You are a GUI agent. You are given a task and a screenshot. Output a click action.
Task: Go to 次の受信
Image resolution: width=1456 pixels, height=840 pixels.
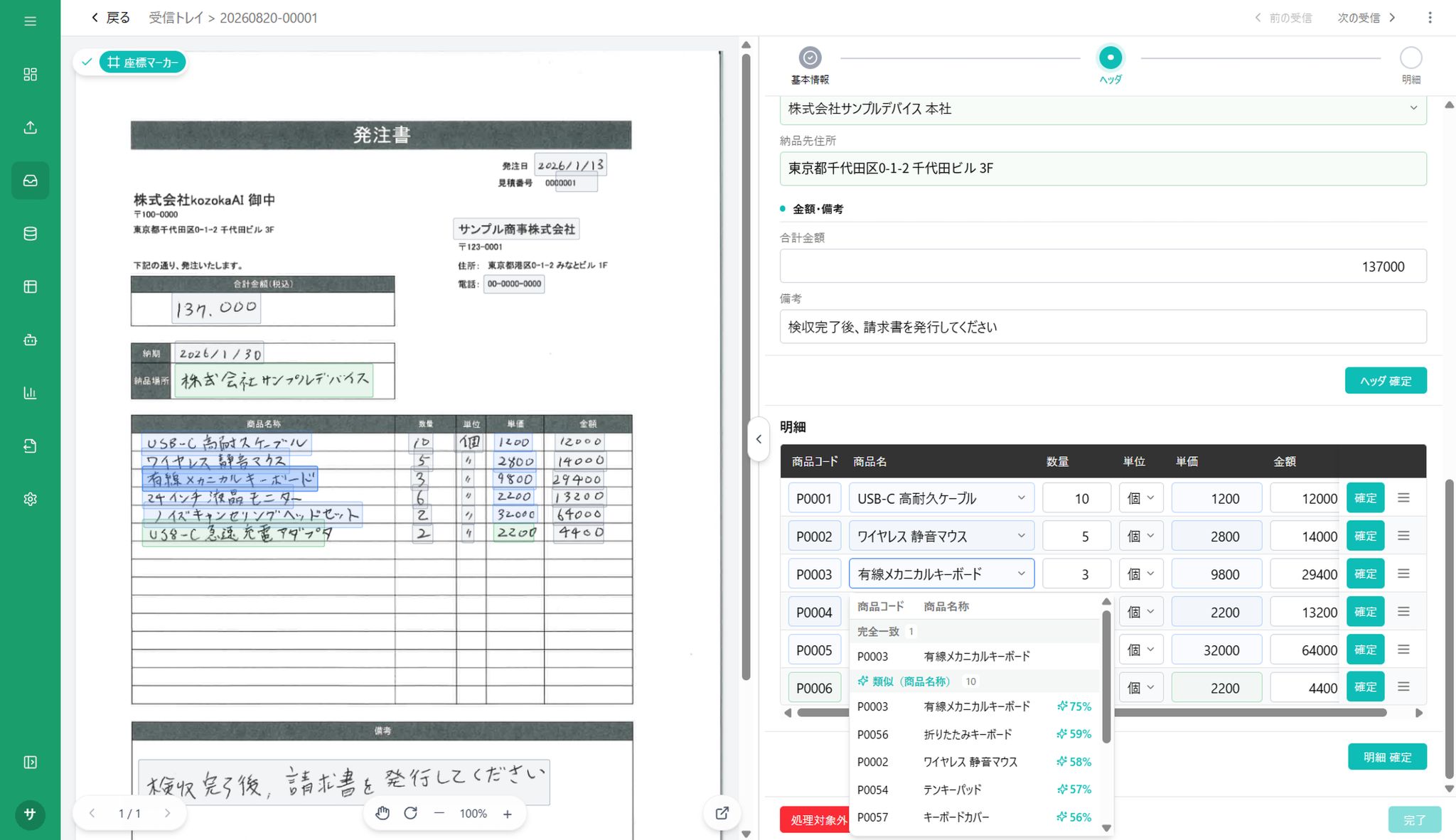pos(1366,18)
